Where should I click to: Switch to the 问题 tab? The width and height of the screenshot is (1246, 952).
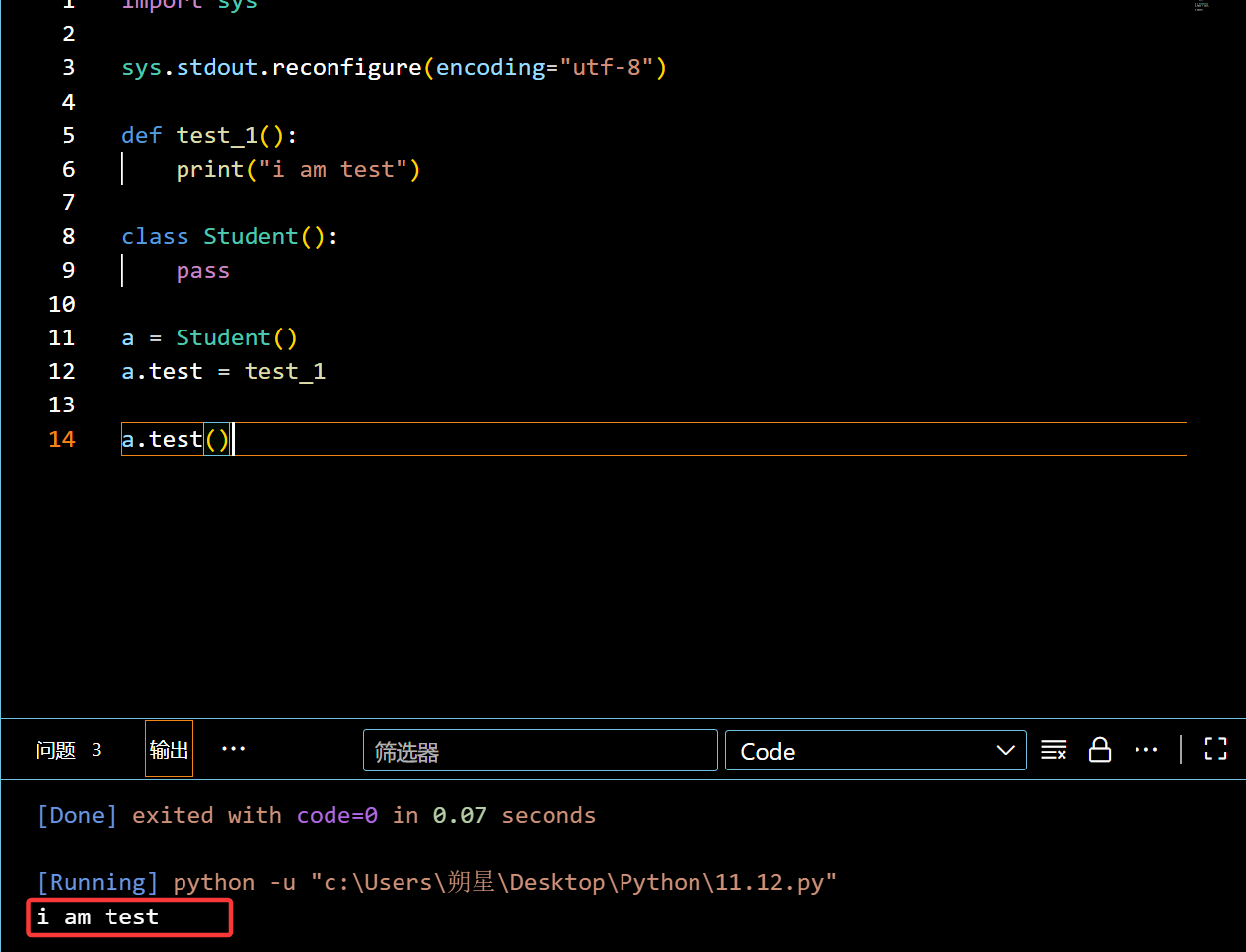(56, 750)
